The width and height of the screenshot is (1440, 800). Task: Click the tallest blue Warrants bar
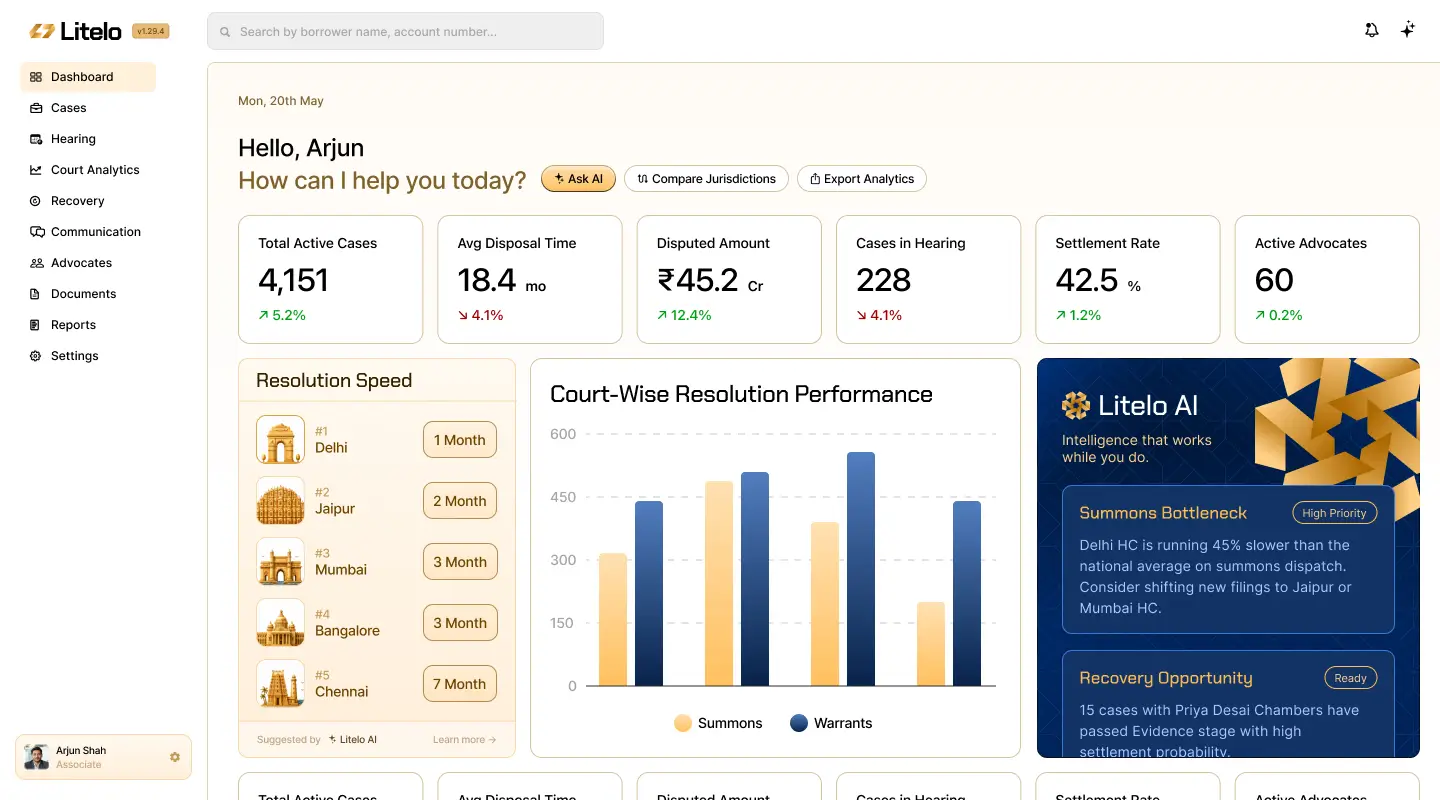tap(861, 569)
